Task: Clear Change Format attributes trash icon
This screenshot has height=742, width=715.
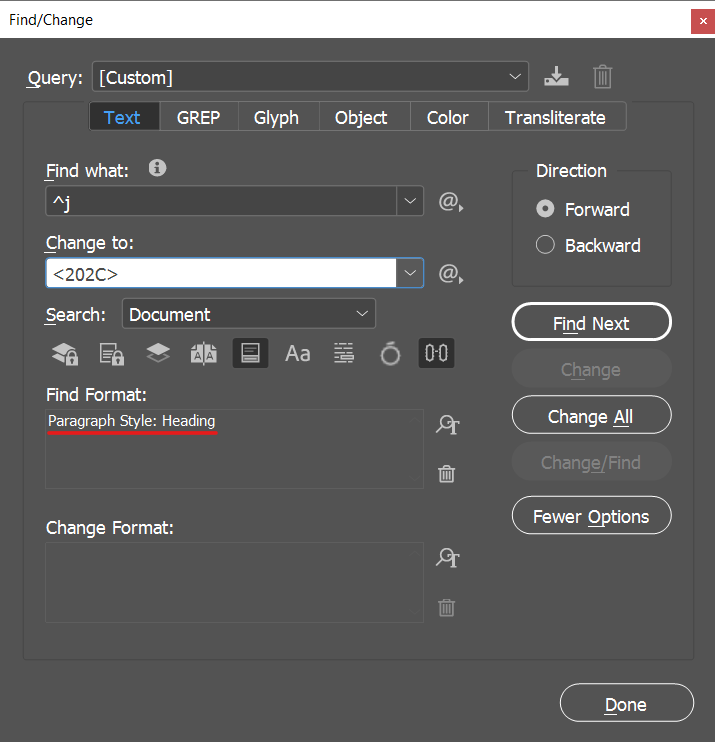Action: pyautogui.click(x=446, y=607)
